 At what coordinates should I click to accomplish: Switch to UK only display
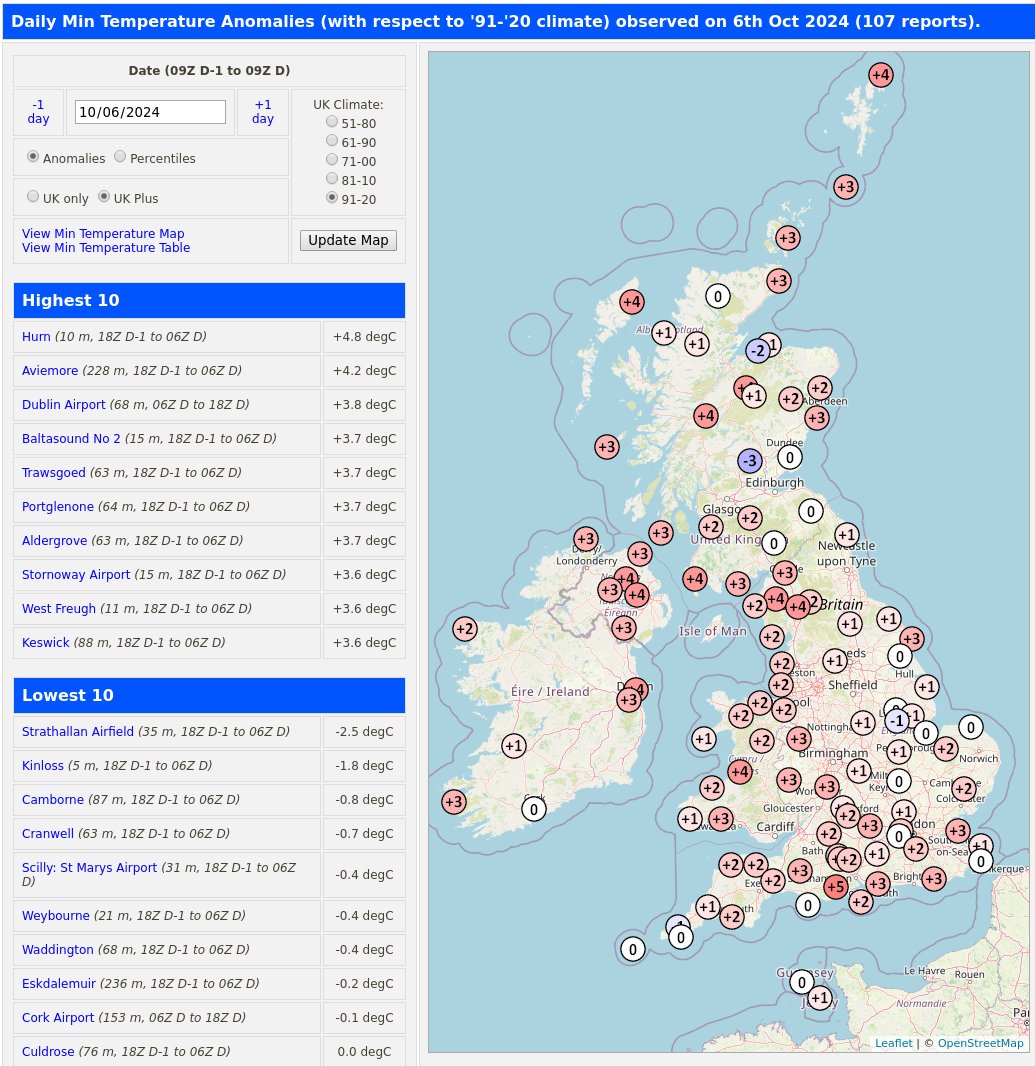pyautogui.click(x=33, y=196)
